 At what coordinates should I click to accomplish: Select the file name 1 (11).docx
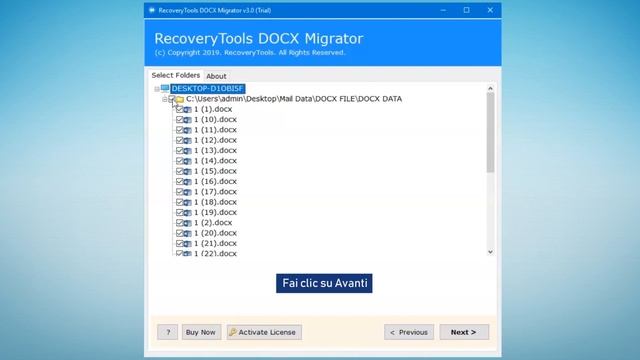[215, 130]
